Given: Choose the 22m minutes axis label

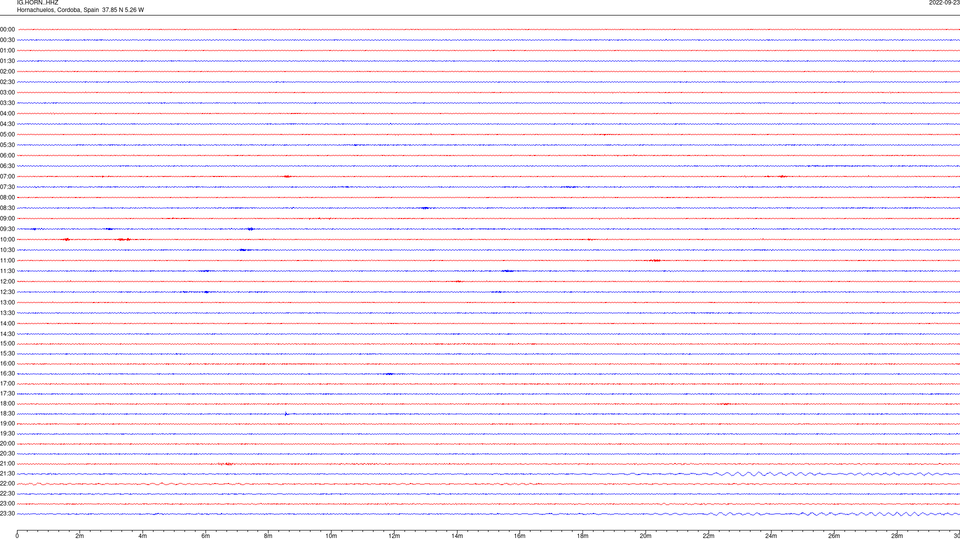Looking at the screenshot, I should tap(708, 536).
